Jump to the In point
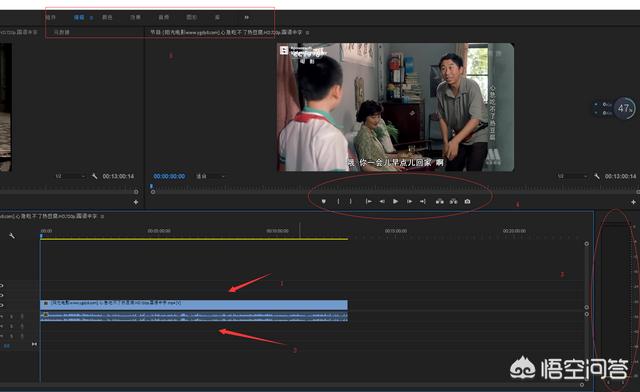The height and width of the screenshot is (392, 640). tap(369, 201)
